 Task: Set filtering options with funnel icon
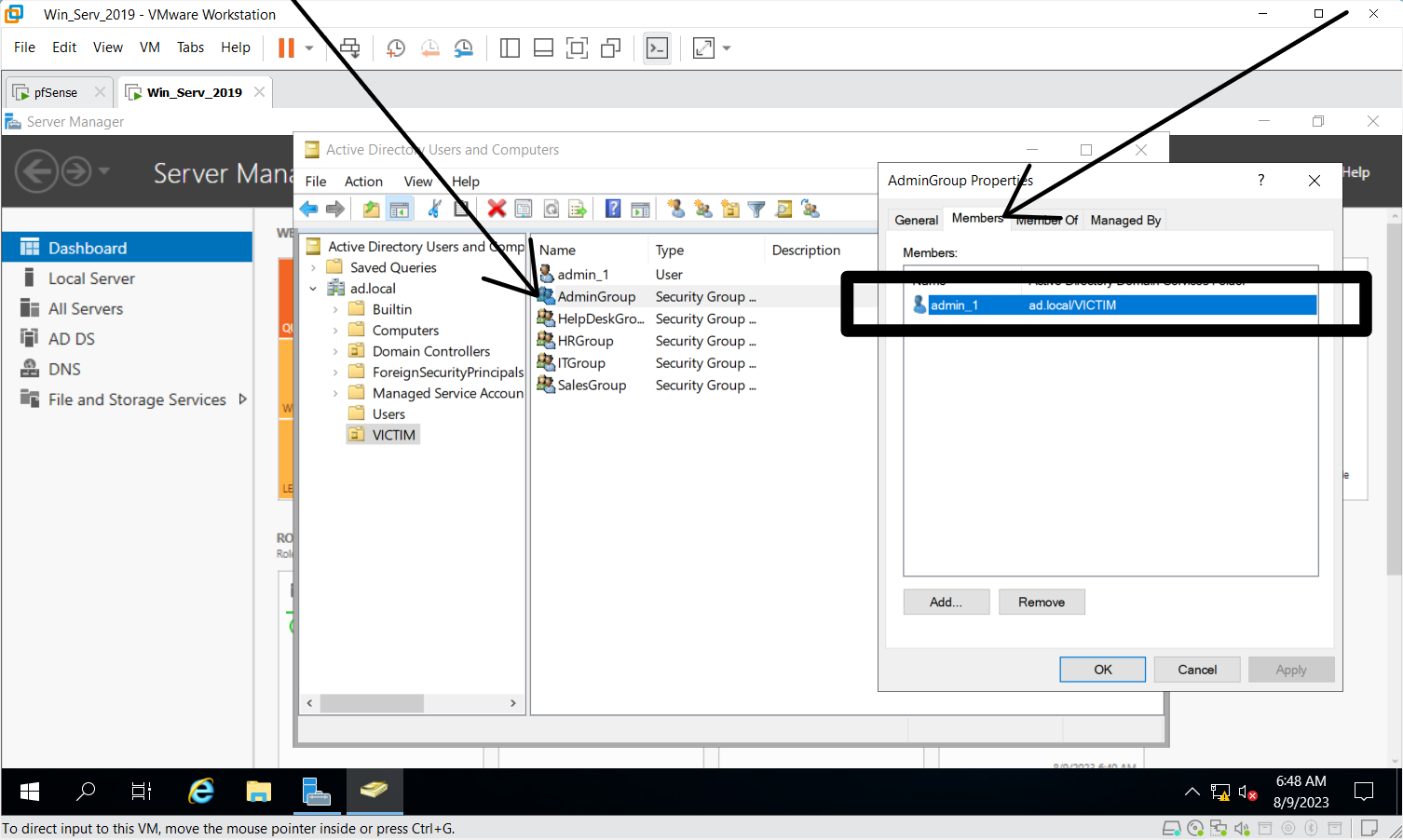pyautogui.click(x=756, y=209)
